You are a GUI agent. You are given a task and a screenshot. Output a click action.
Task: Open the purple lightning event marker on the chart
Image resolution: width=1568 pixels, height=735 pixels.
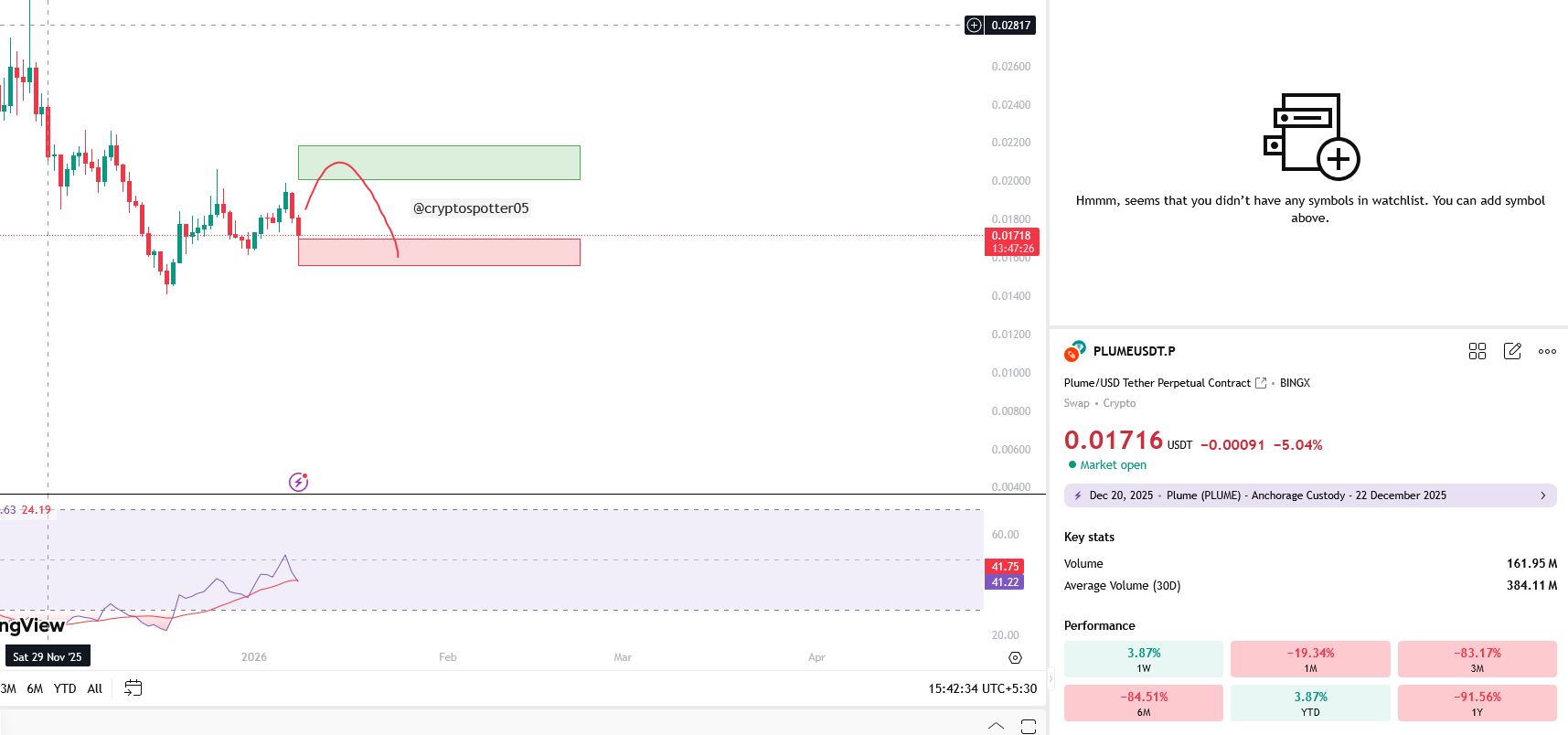[298, 482]
